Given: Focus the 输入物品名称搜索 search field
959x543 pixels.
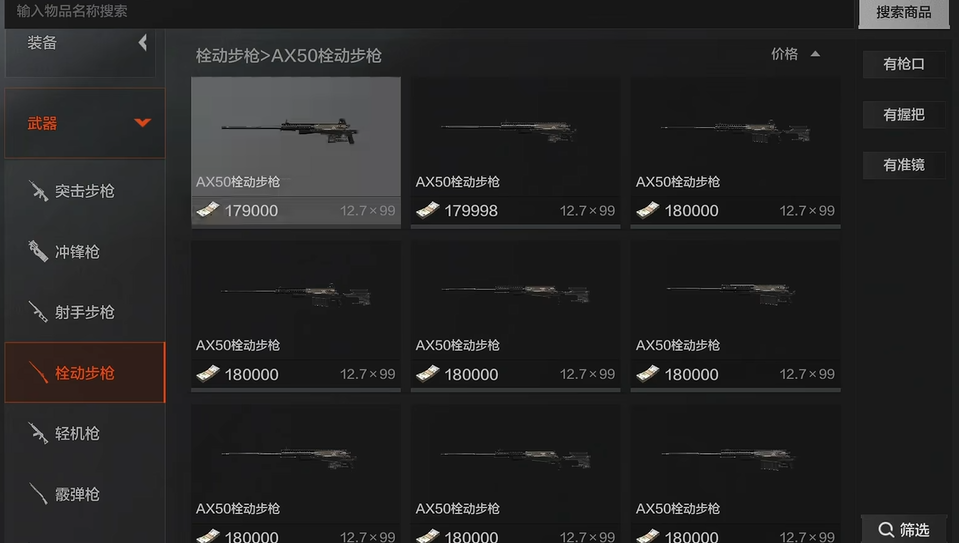Looking at the screenshot, I should coord(428,12).
